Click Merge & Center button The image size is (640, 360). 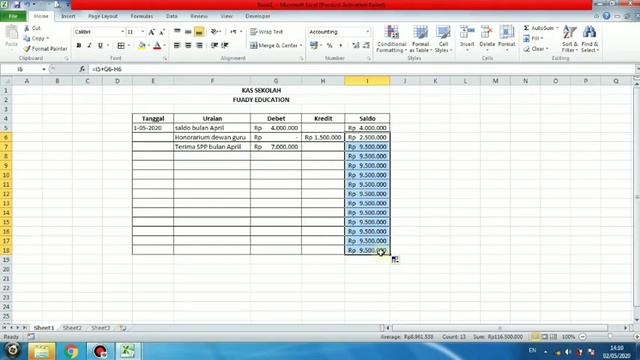(x=273, y=45)
